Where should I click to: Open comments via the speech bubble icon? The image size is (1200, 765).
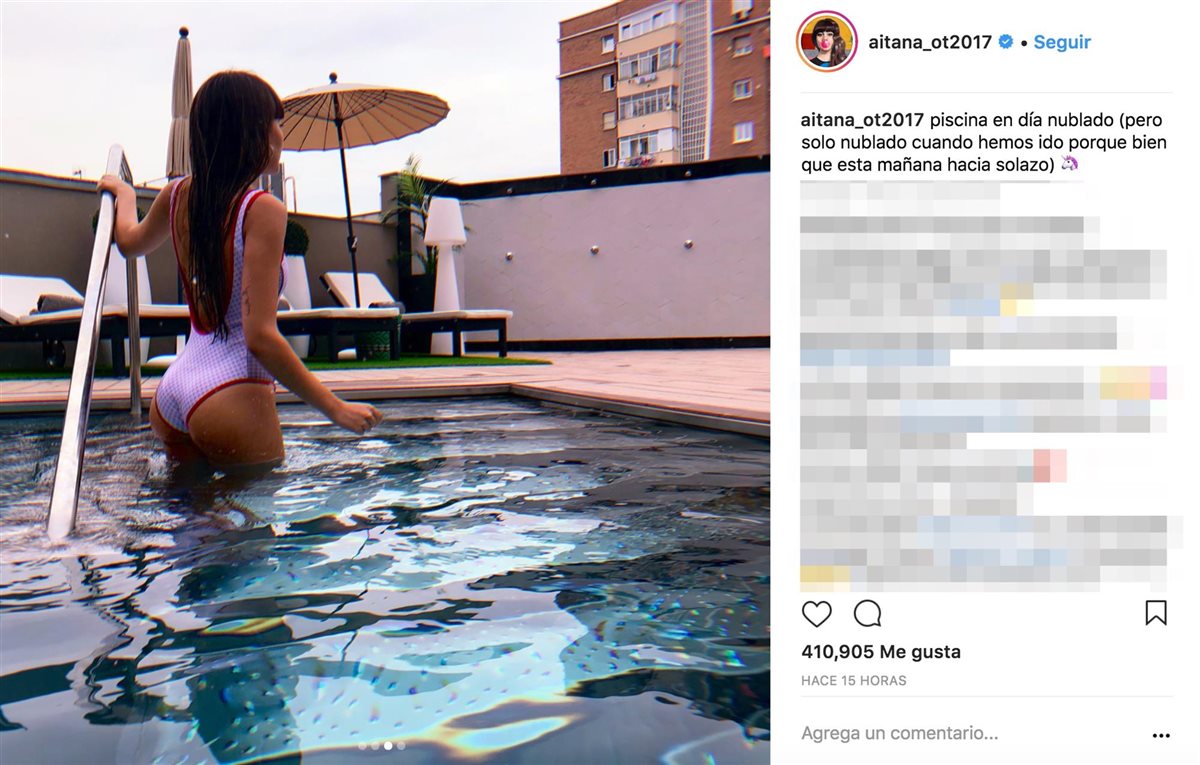coord(867,613)
